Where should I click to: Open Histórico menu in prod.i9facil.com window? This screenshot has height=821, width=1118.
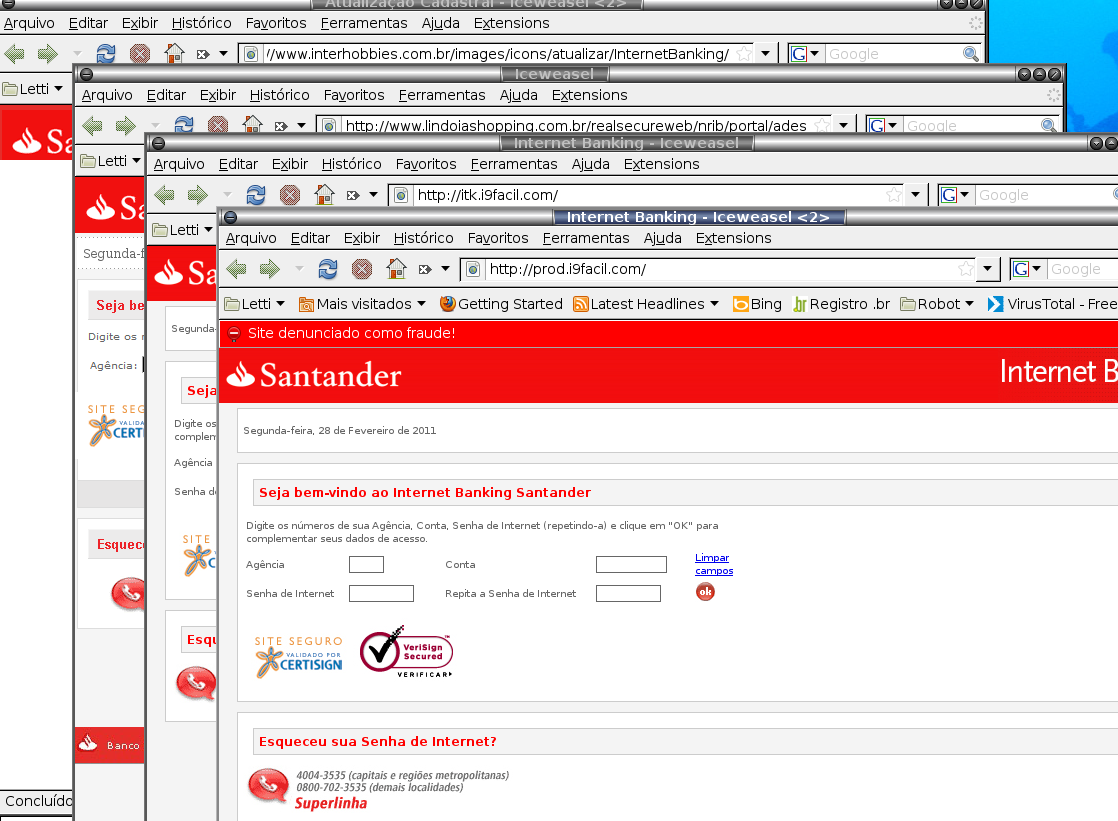pos(423,238)
